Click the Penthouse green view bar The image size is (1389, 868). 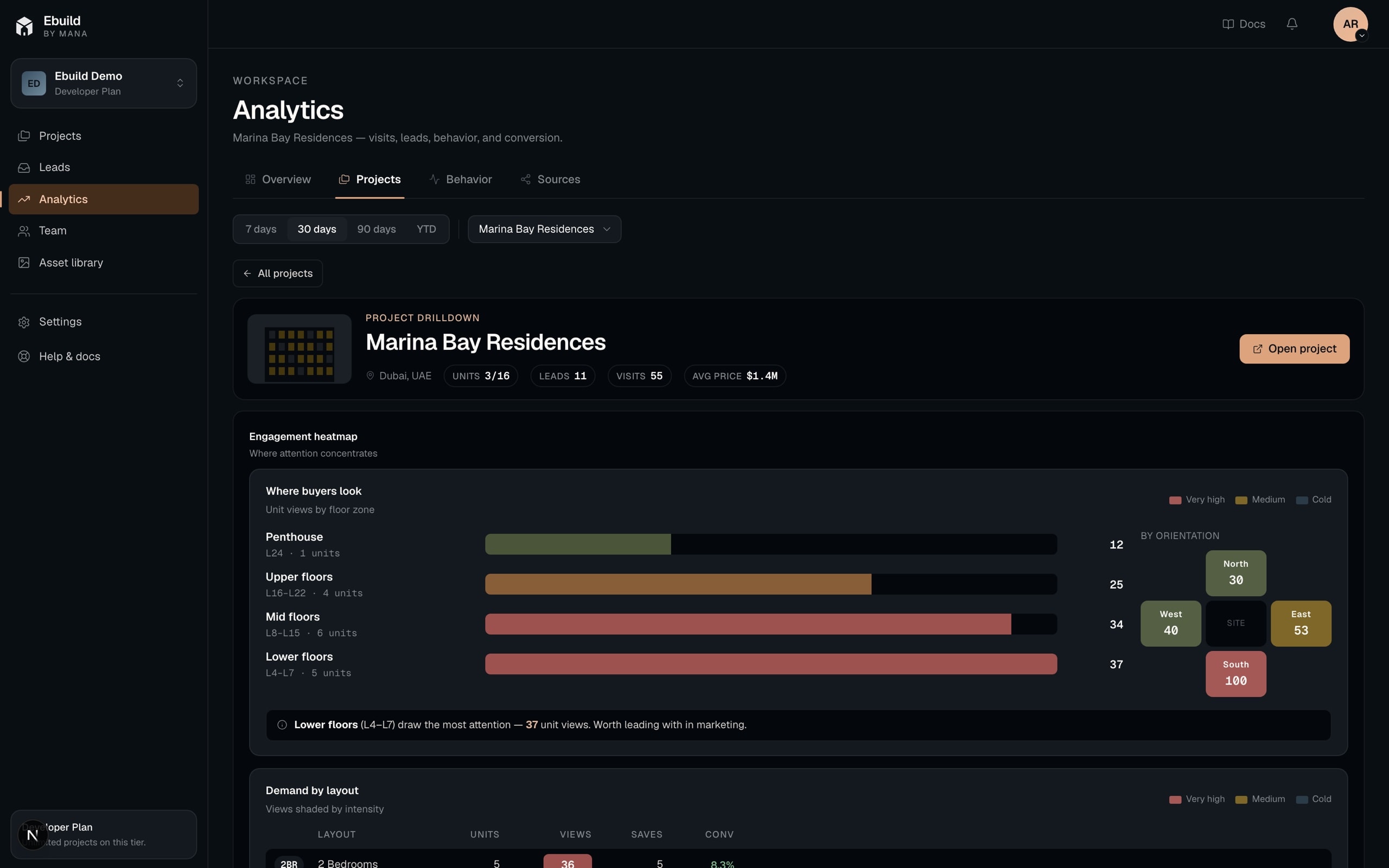(x=578, y=544)
